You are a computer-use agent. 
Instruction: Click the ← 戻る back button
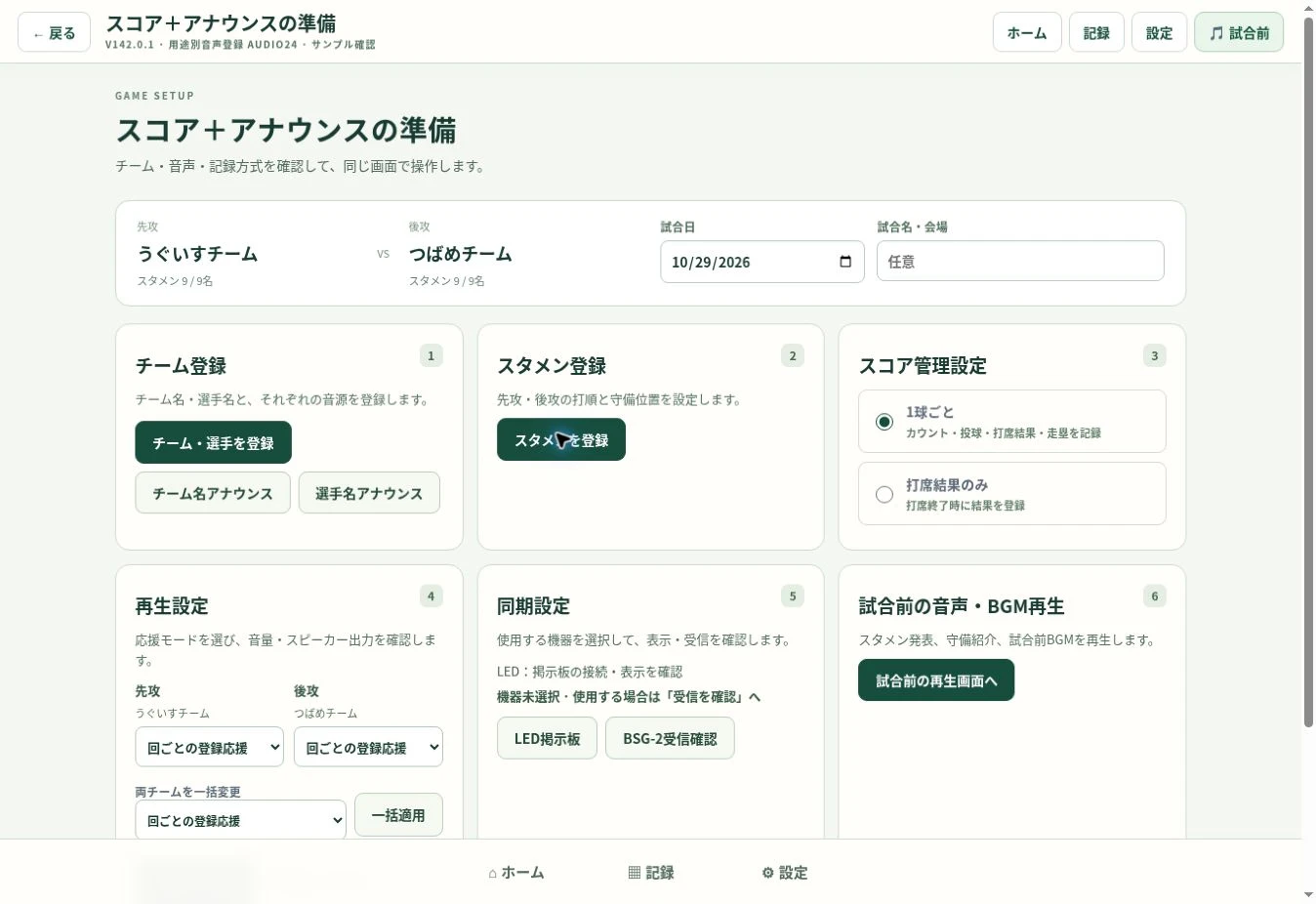click(55, 32)
